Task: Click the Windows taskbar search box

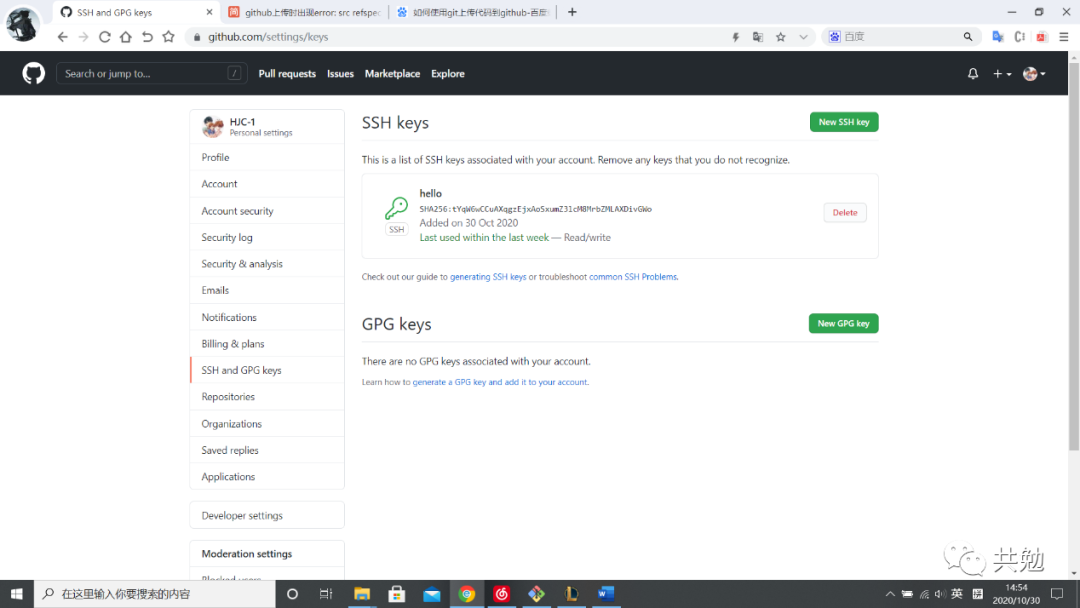Action: (x=154, y=594)
